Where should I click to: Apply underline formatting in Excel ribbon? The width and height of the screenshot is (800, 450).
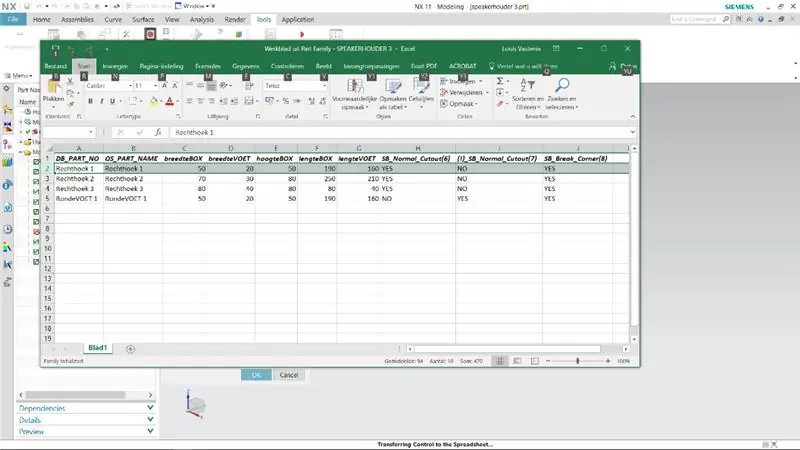(112, 101)
